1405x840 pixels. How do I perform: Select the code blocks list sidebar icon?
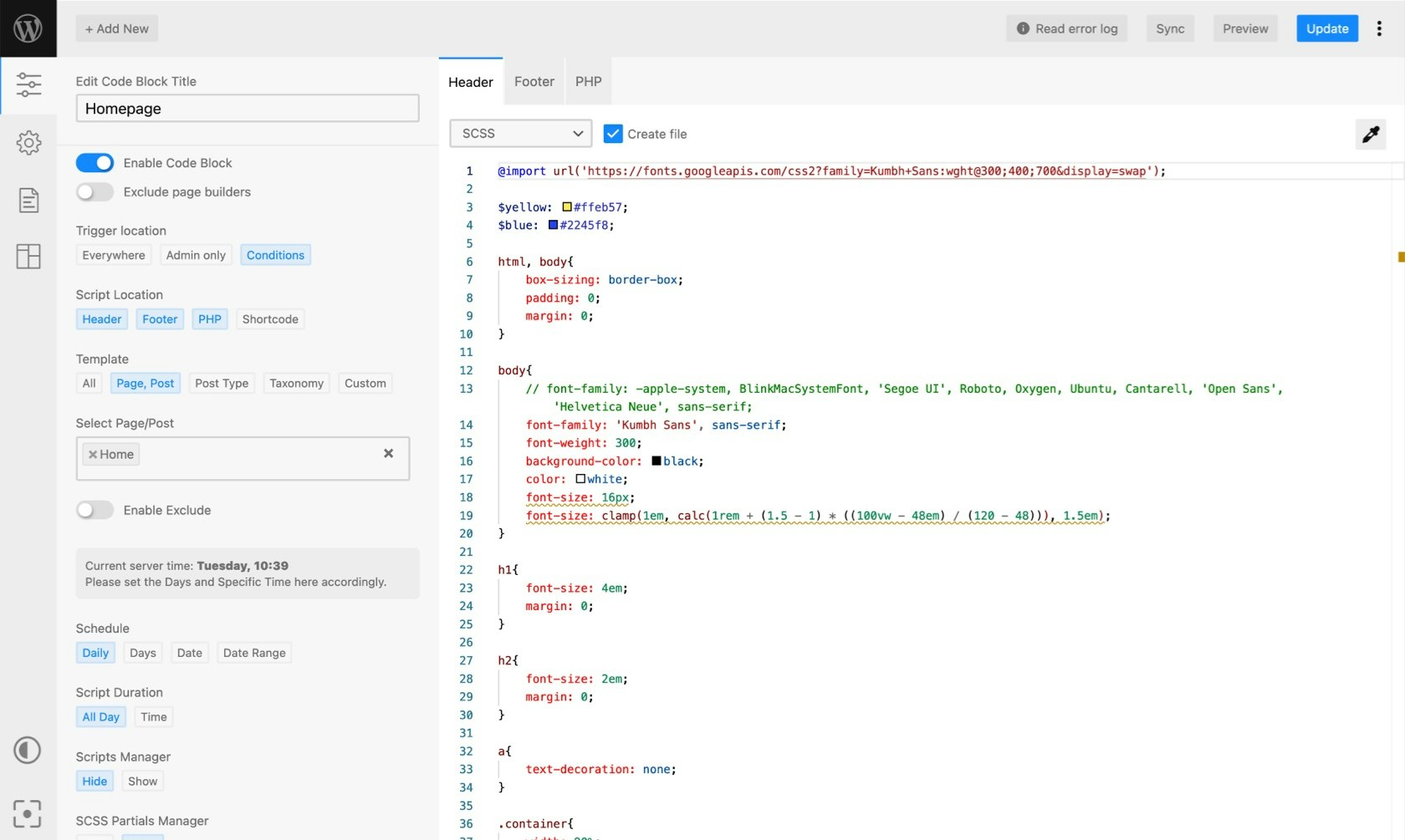[28, 200]
